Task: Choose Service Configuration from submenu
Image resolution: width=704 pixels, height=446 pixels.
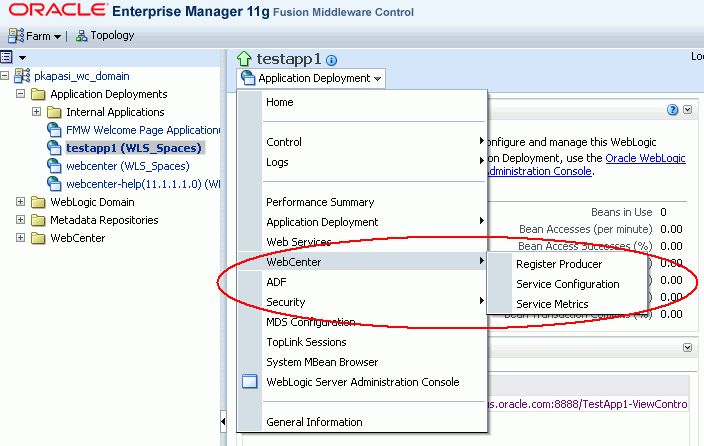Action: 568,284
